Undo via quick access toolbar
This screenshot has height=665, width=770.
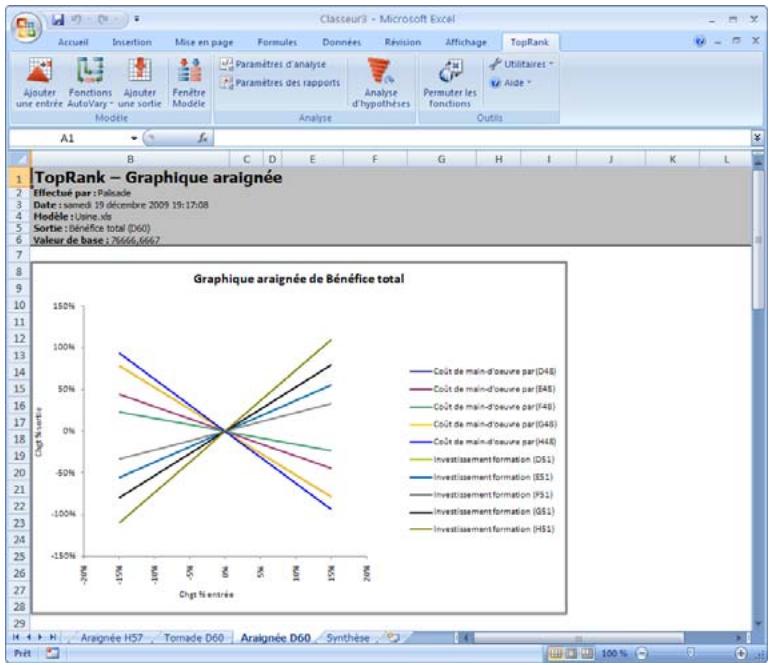[x=77, y=20]
